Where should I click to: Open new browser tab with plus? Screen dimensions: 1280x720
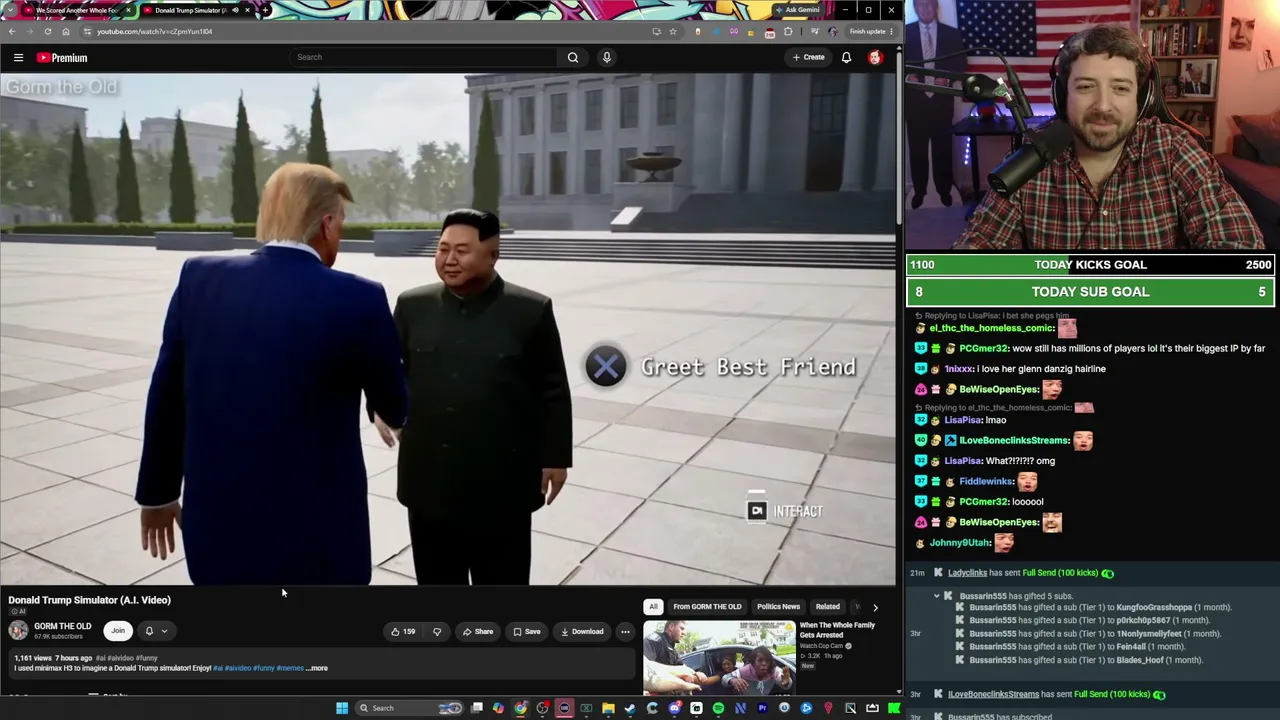pos(264,10)
